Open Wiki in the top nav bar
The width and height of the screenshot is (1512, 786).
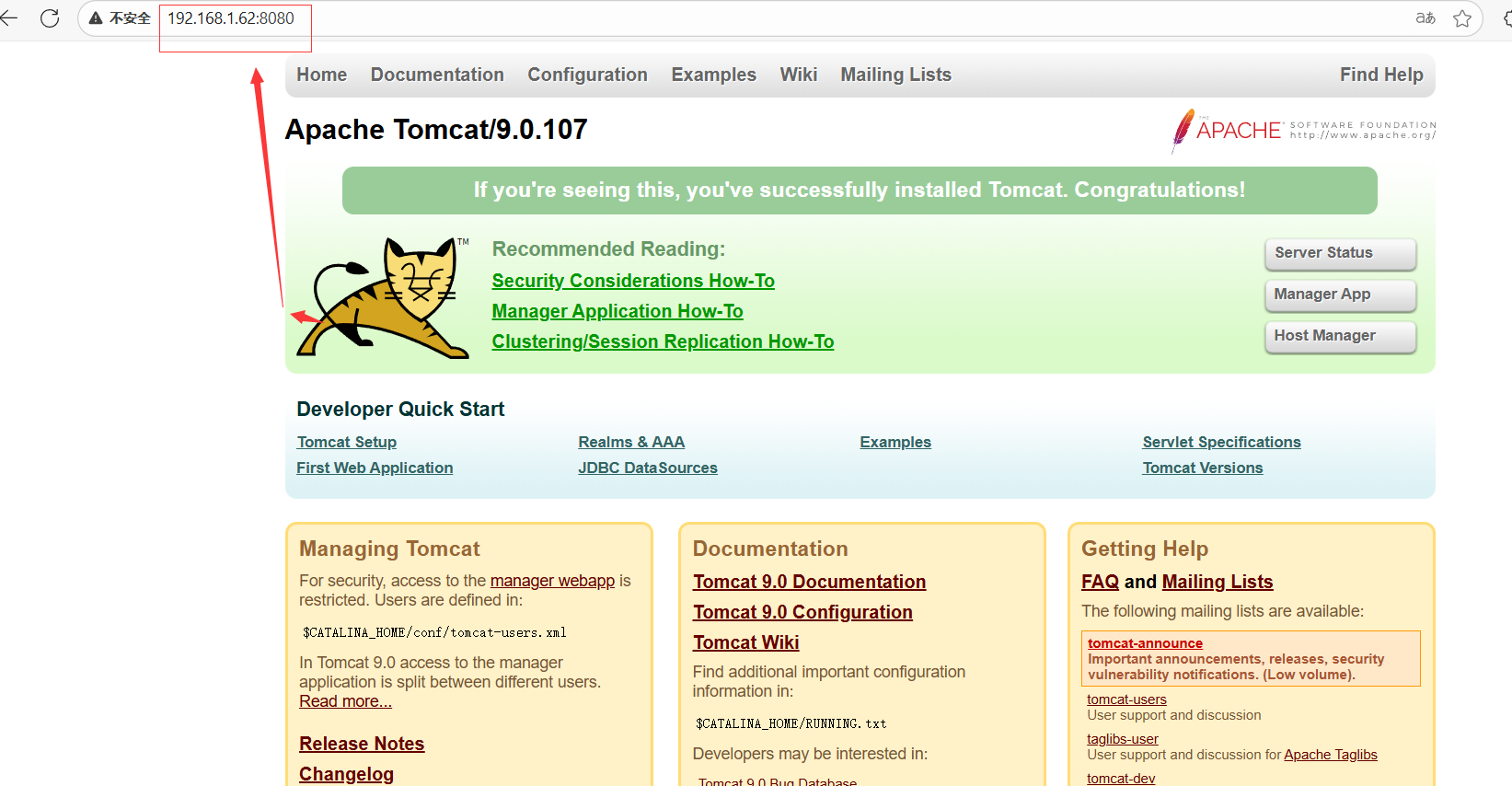coord(799,75)
